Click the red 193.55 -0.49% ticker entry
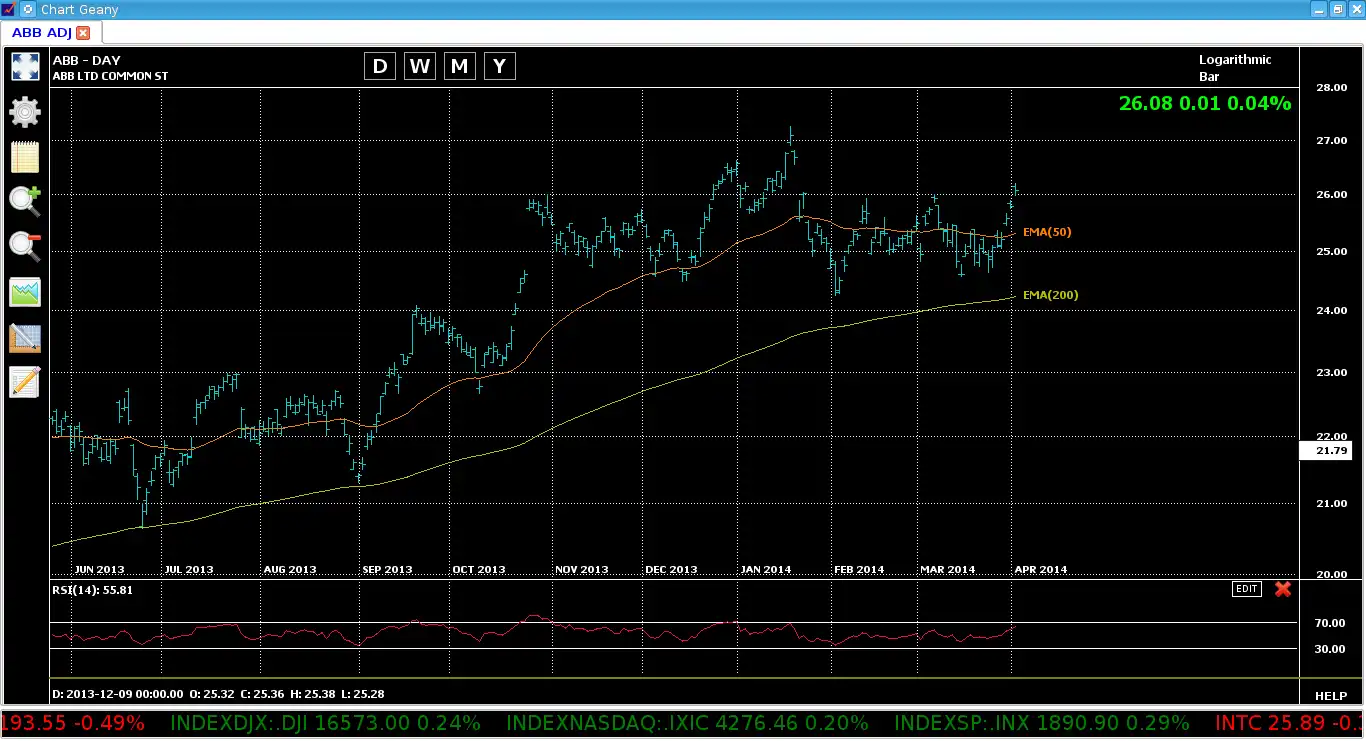 [73, 722]
